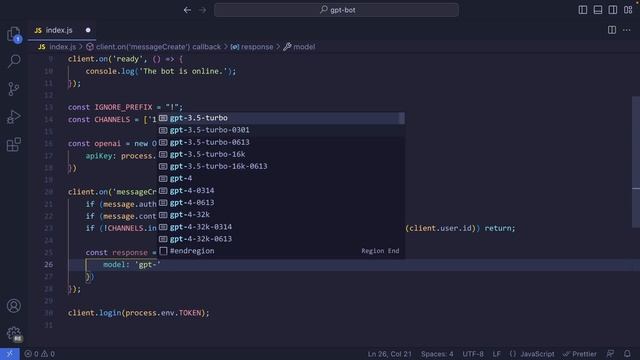This screenshot has width=640, height=360.
Task: Click the unsaved dot on index.js tab
Action: pos(88,30)
